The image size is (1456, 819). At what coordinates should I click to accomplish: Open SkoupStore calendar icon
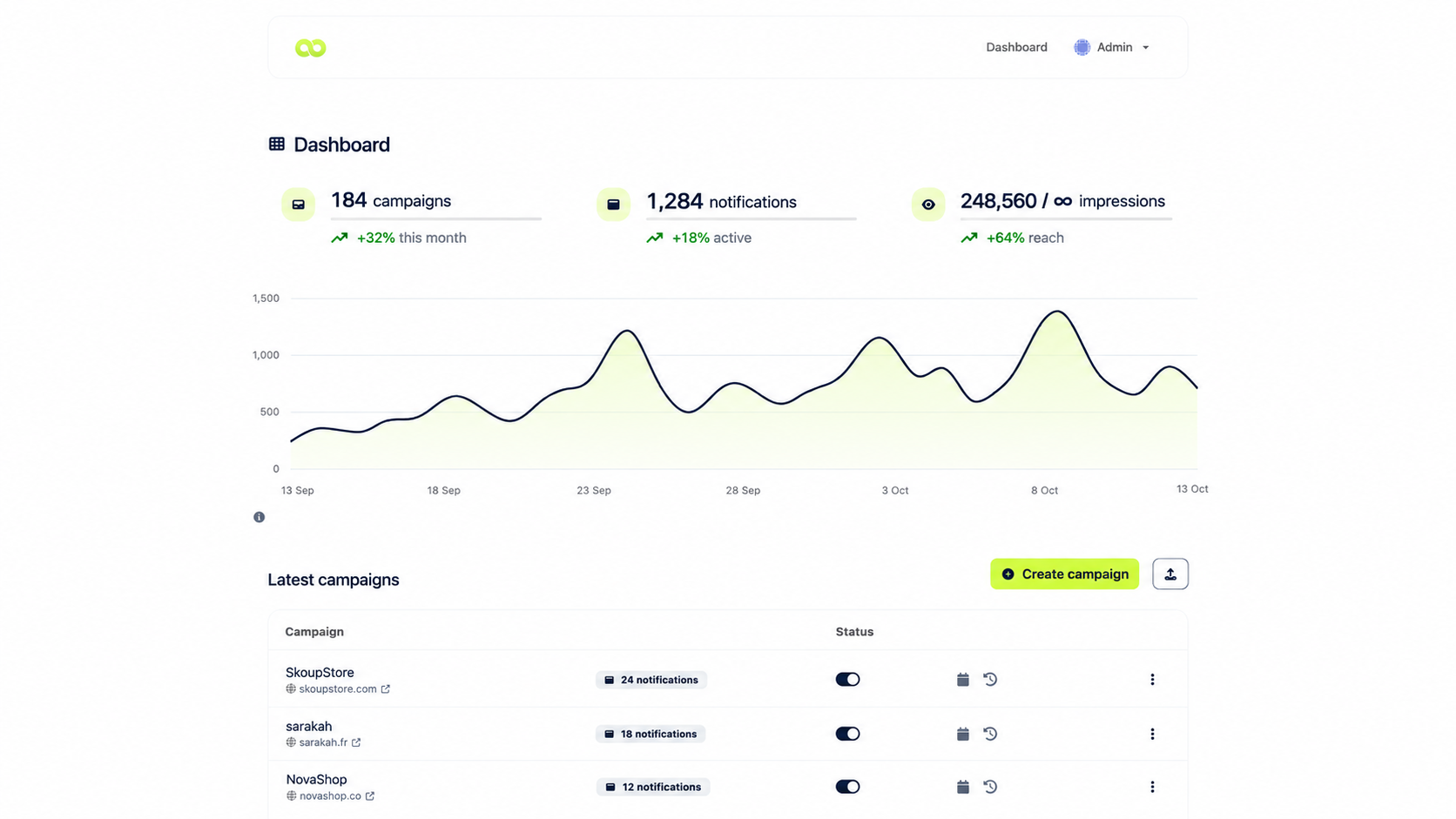tap(962, 679)
